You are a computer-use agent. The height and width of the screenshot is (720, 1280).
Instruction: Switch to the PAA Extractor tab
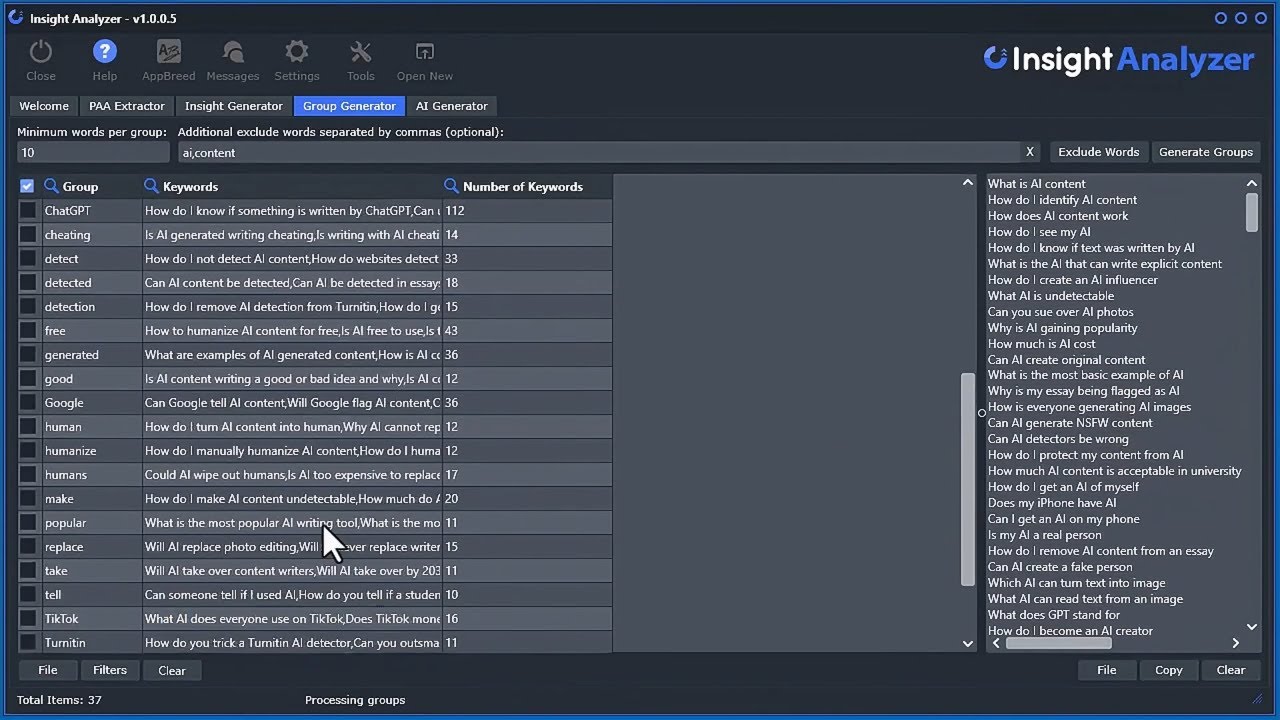tap(127, 106)
